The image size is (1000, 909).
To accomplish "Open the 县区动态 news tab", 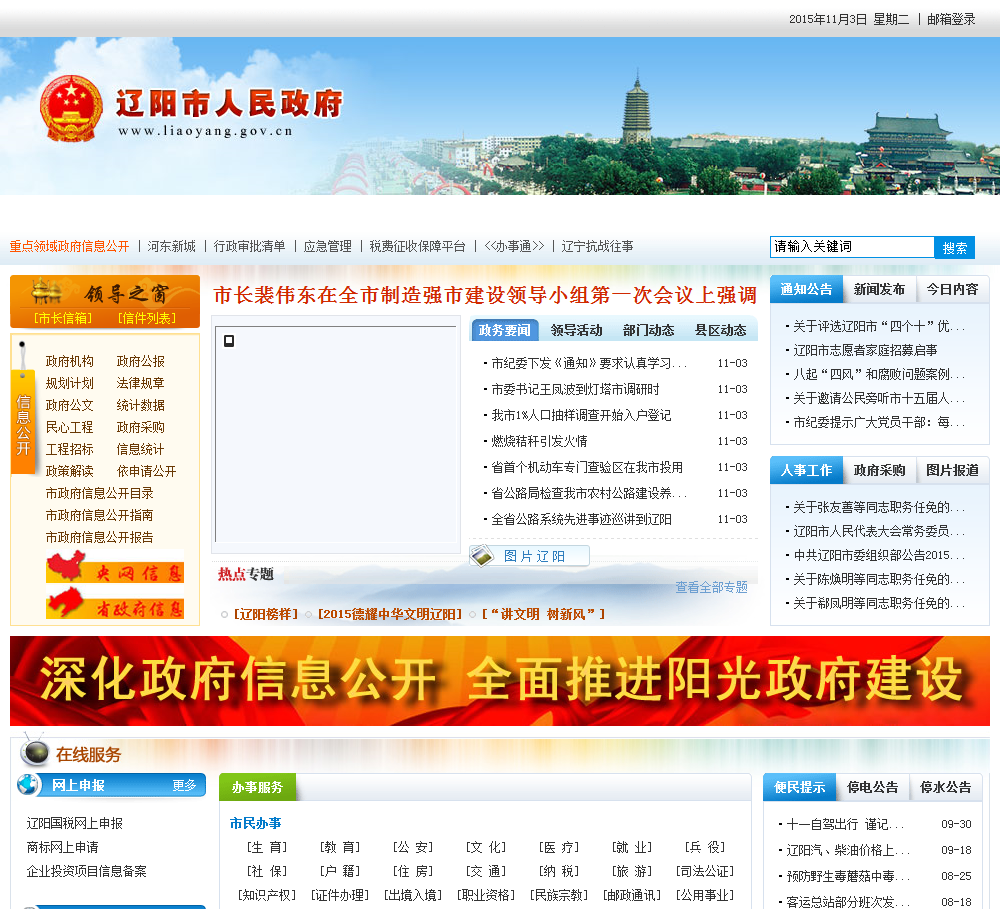I will [x=721, y=330].
